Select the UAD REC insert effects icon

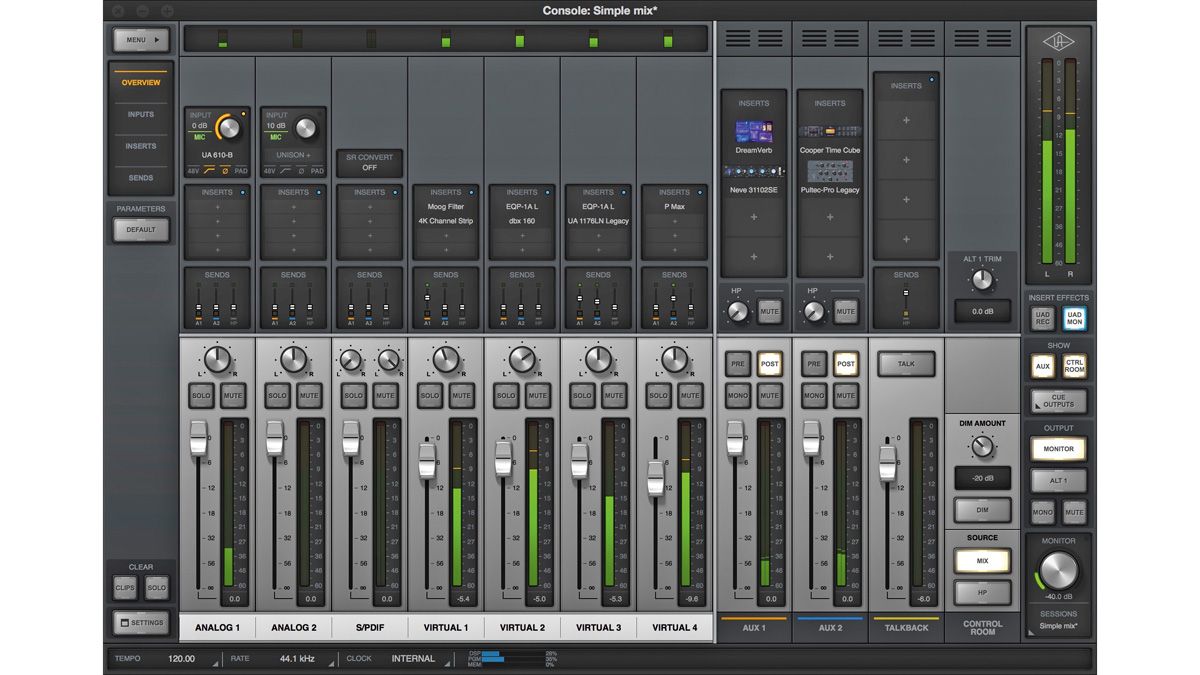1041,318
